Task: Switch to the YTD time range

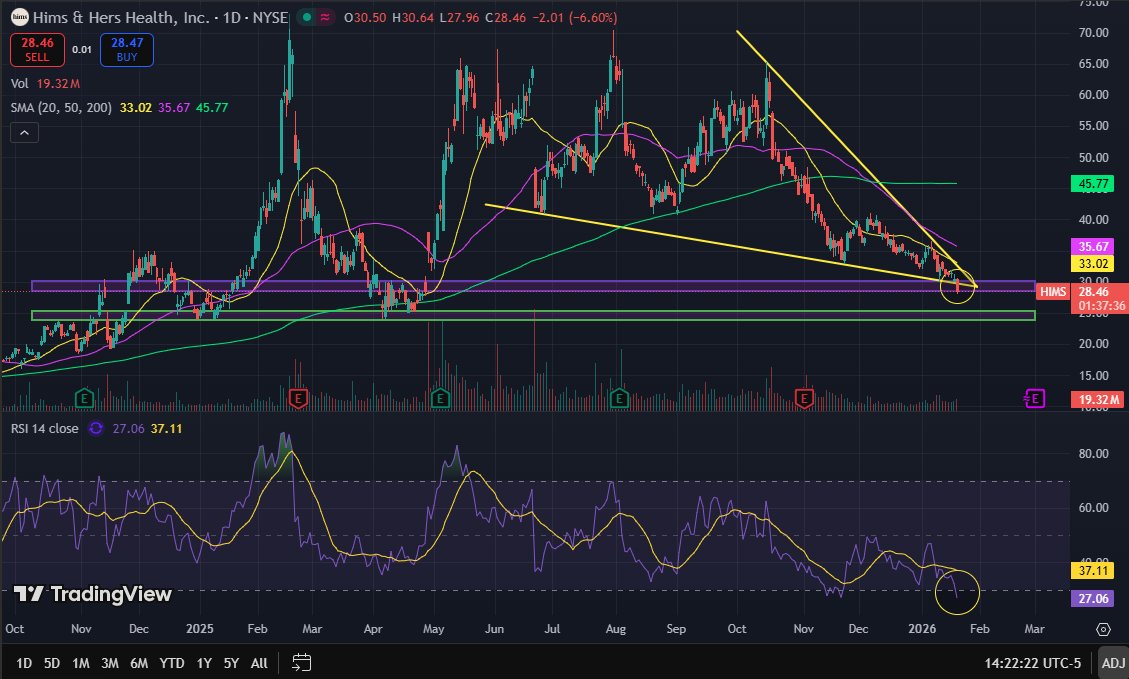Action: click(x=171, y=662)
